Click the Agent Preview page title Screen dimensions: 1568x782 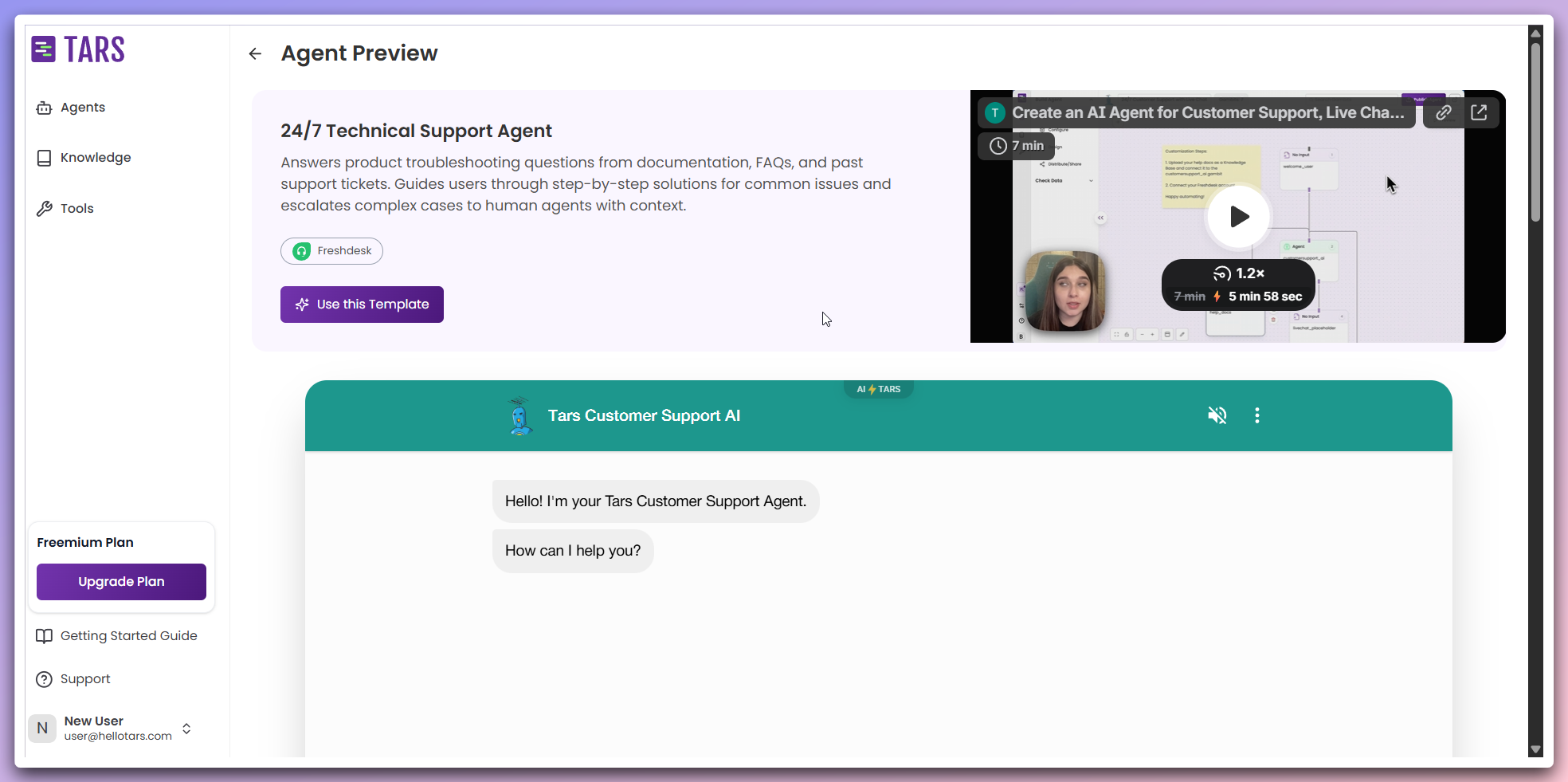(x=359, y=53)
